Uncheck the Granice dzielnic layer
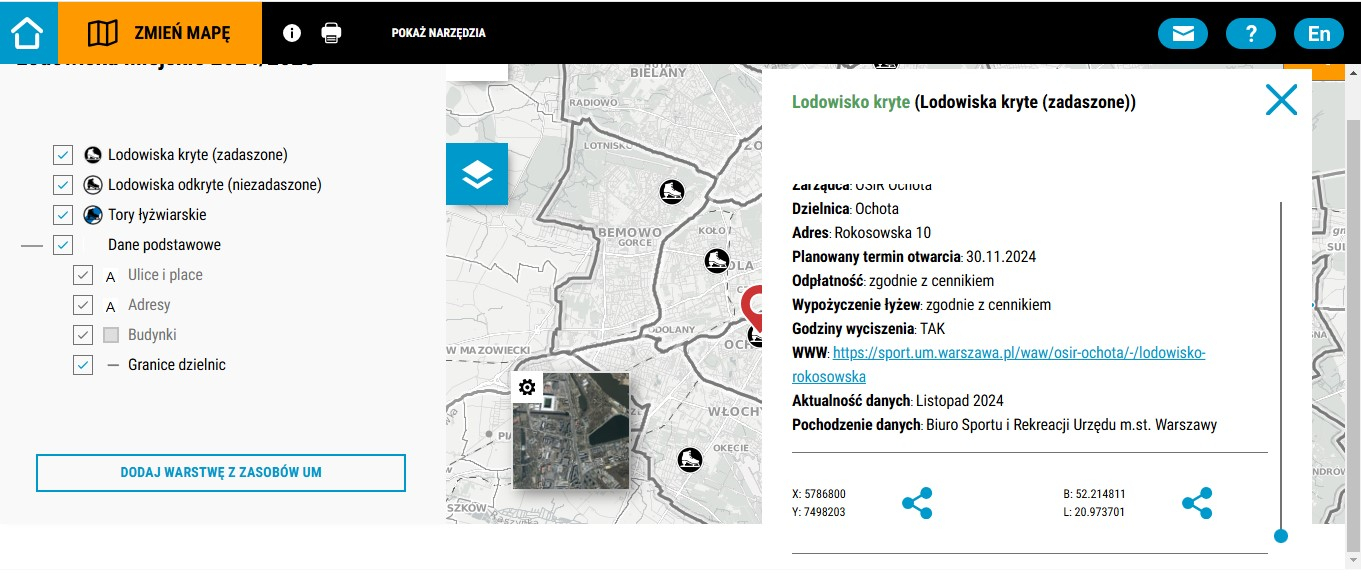Screen dimensions: 1361x585 point(83,365)
